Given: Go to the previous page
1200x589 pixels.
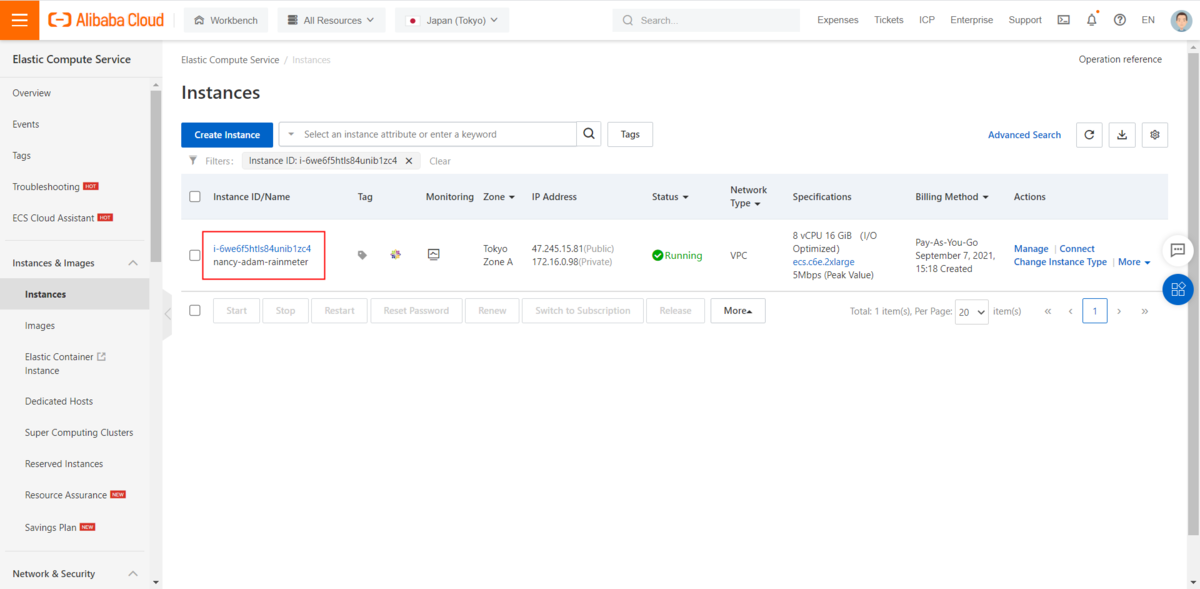Looking at the screenshot, I should point(1070,311).
